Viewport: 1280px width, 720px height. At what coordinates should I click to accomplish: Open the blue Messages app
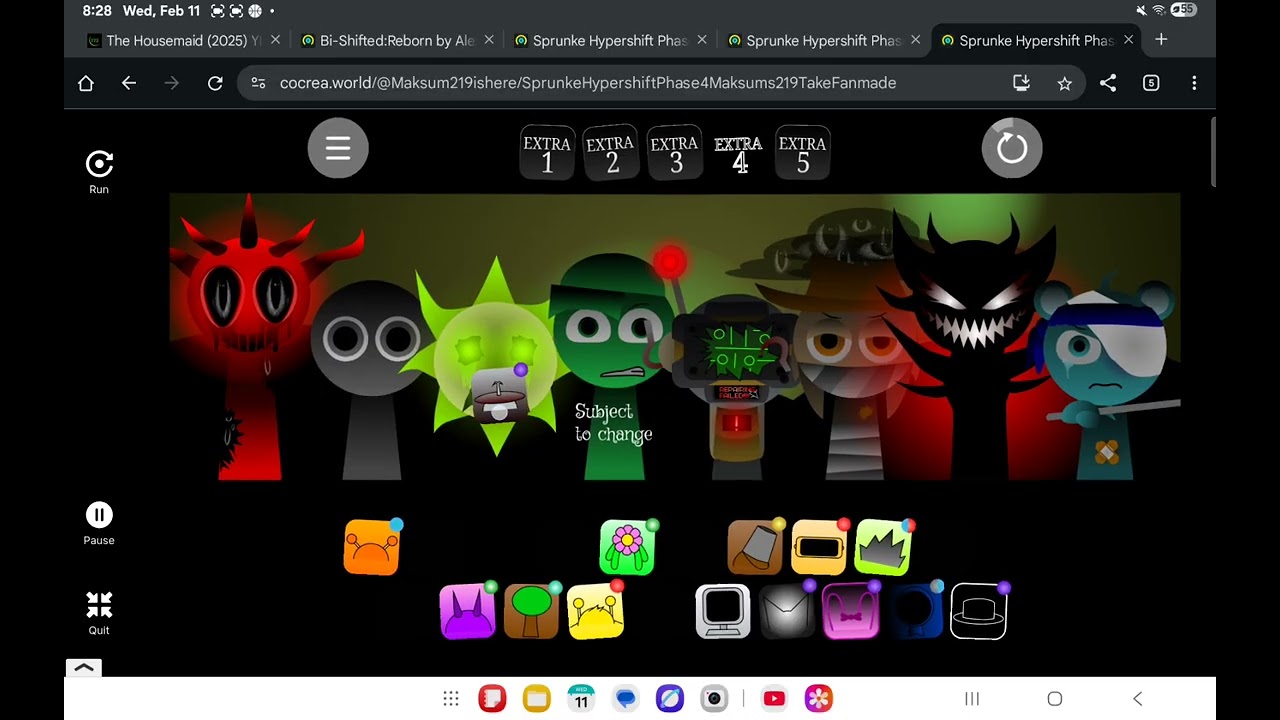pyautogui.click(x=626, y=699)
